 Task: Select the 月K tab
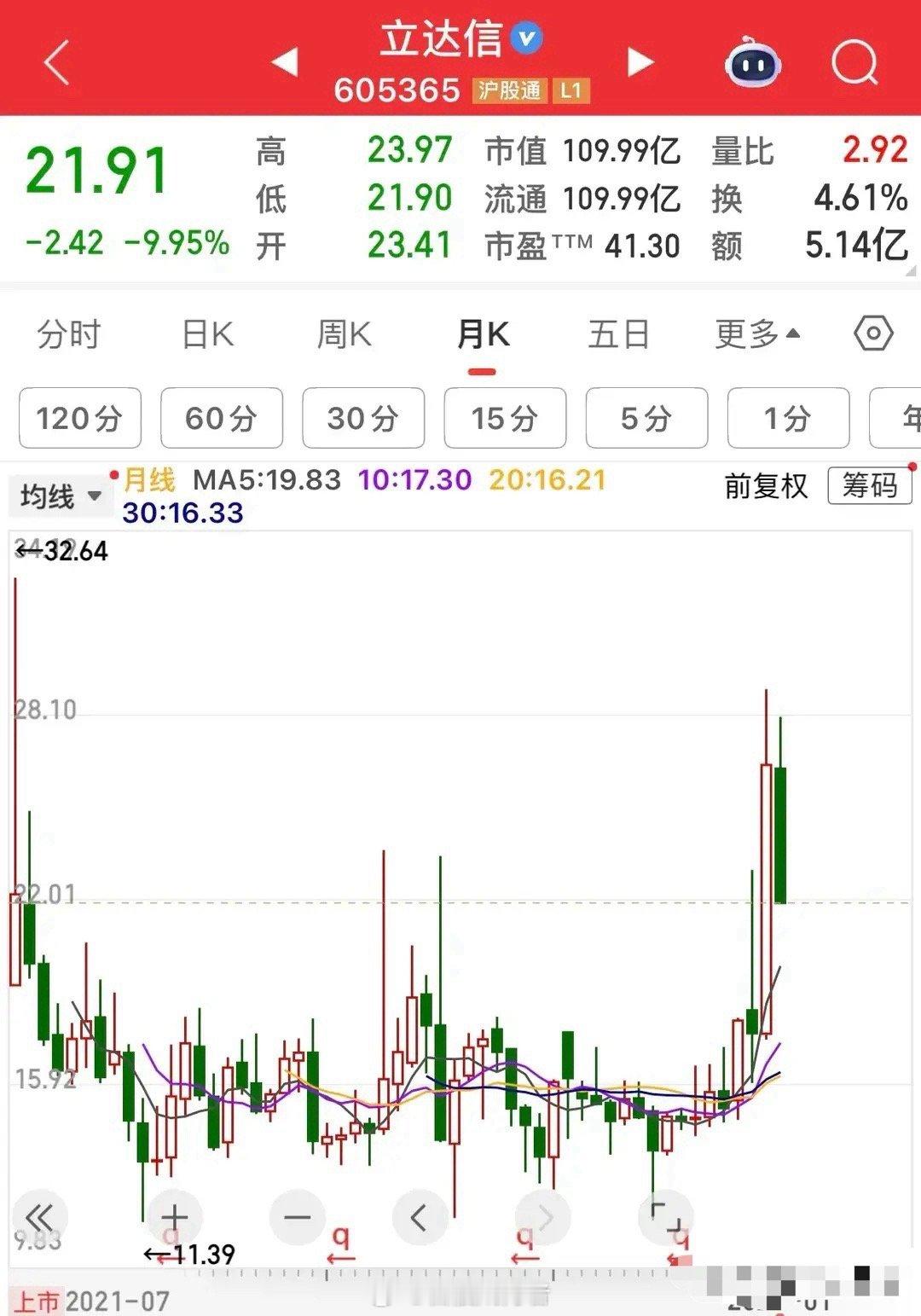pyautogui.click(x=483, y=333)
